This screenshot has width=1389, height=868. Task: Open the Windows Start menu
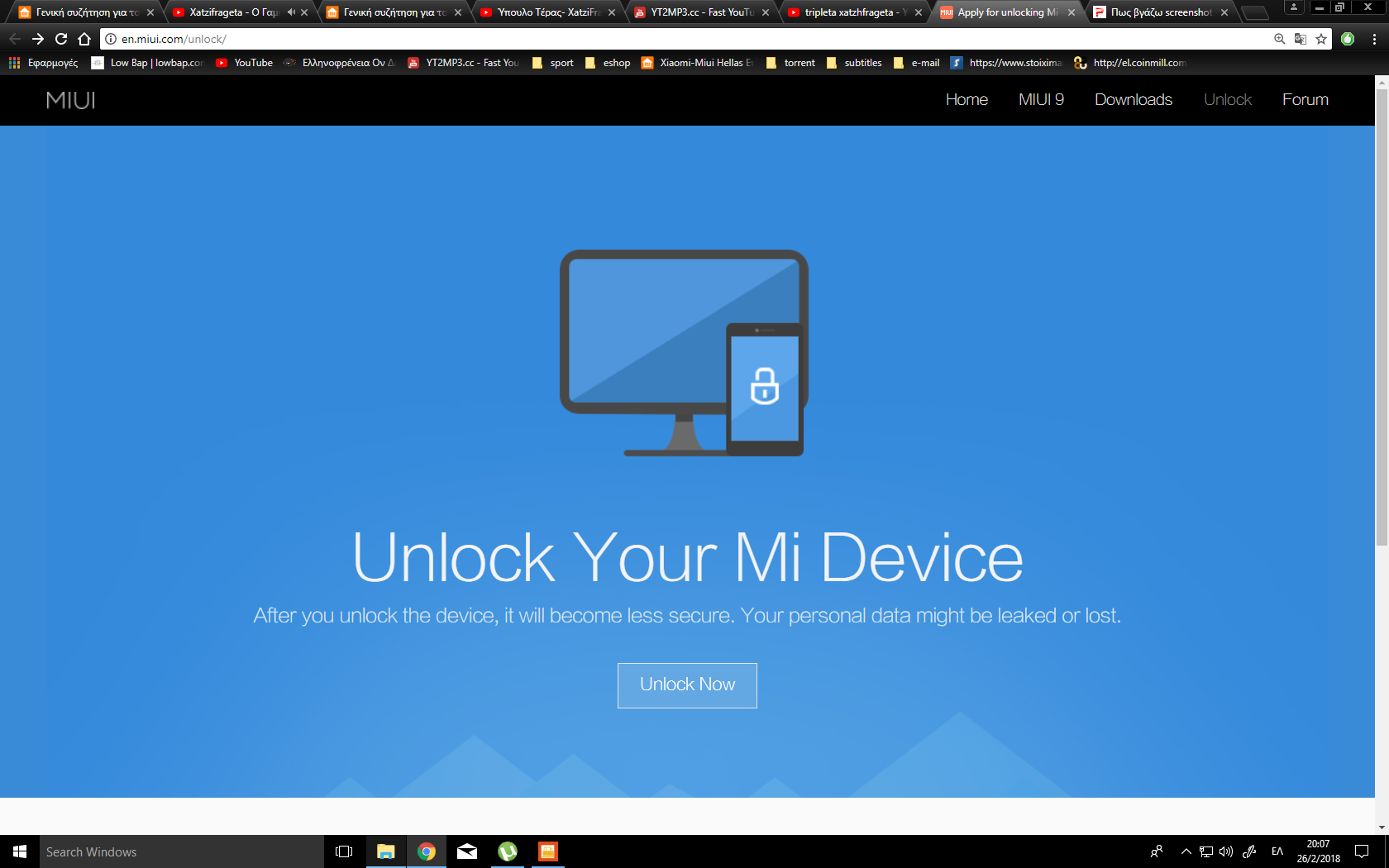point(20,851)
